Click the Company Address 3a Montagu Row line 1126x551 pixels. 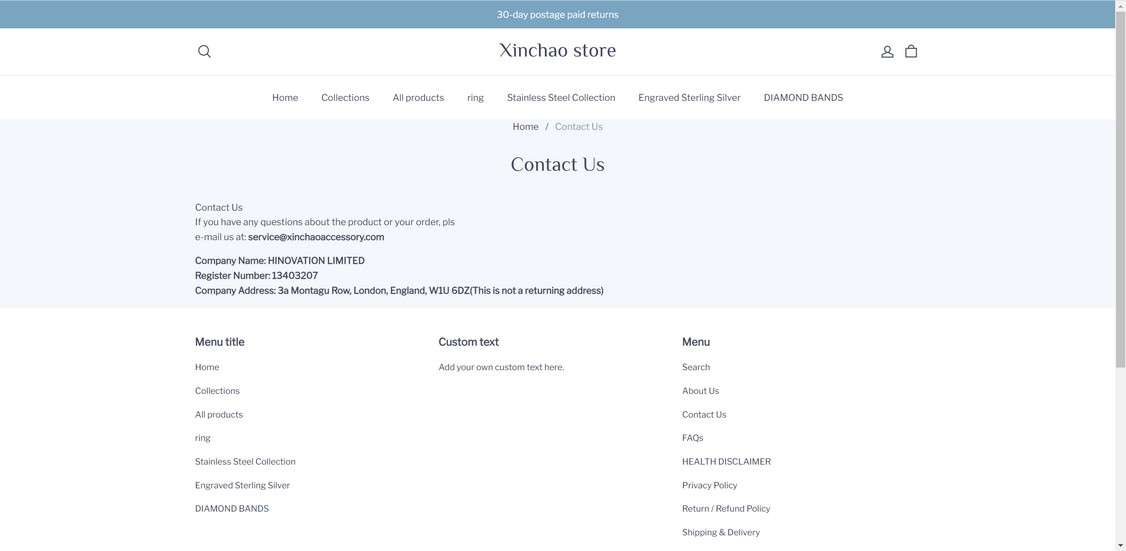(x=399, y=291)
